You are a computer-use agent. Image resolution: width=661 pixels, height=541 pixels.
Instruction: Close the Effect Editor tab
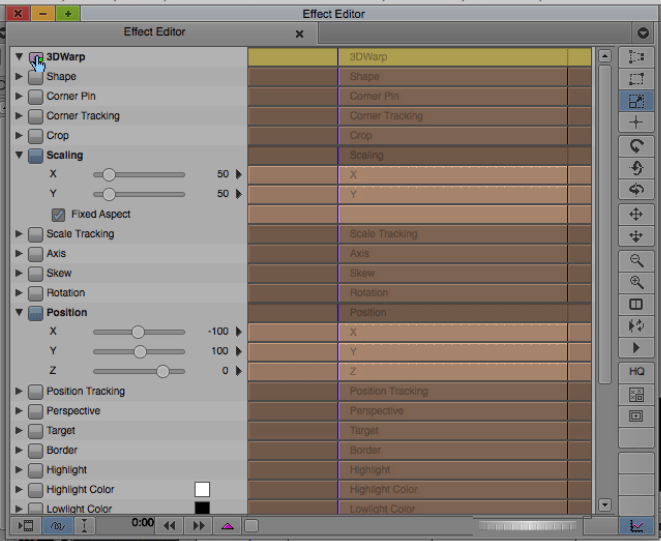click(299, 34)
